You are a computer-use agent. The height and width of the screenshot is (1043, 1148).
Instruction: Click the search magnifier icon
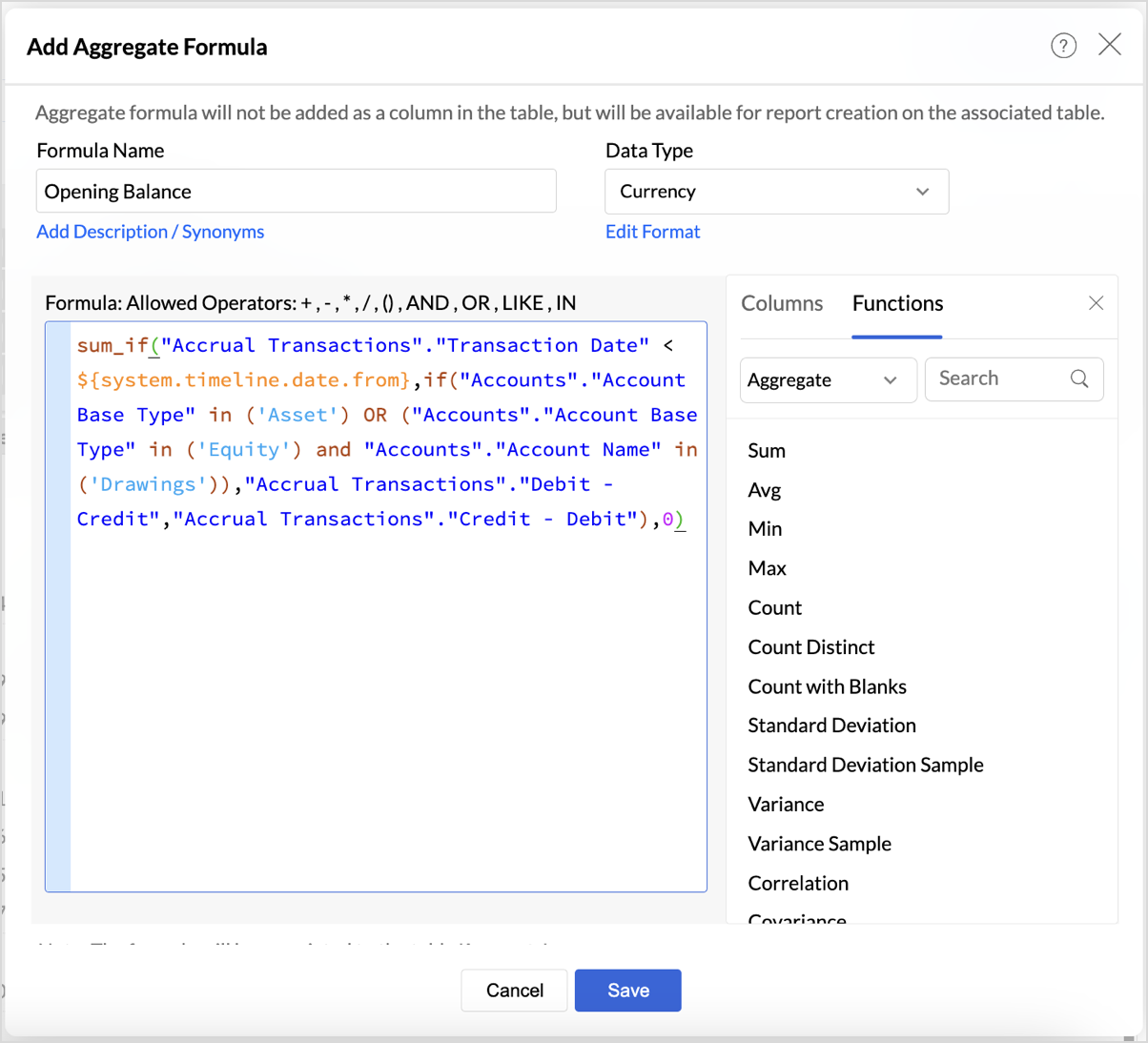(1078, 379)
